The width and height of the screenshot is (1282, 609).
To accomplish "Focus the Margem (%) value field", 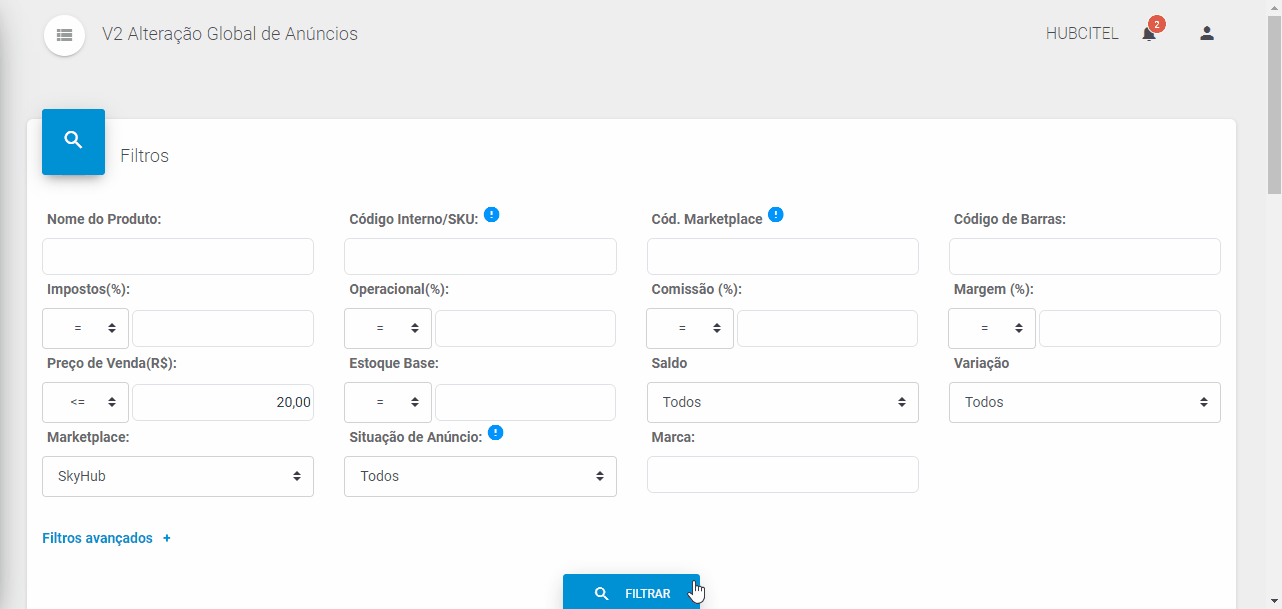I will (1130, 328).
